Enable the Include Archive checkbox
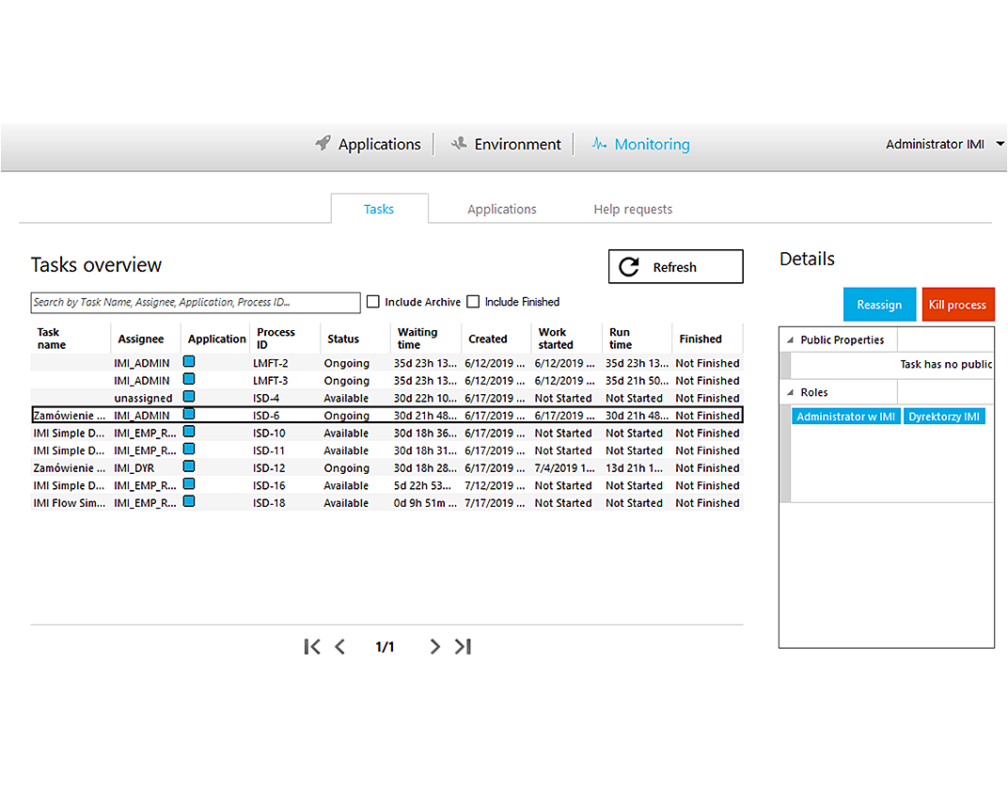Image resolution: width=1008 pixels, height=789 pixels. (x=373, y=302)
